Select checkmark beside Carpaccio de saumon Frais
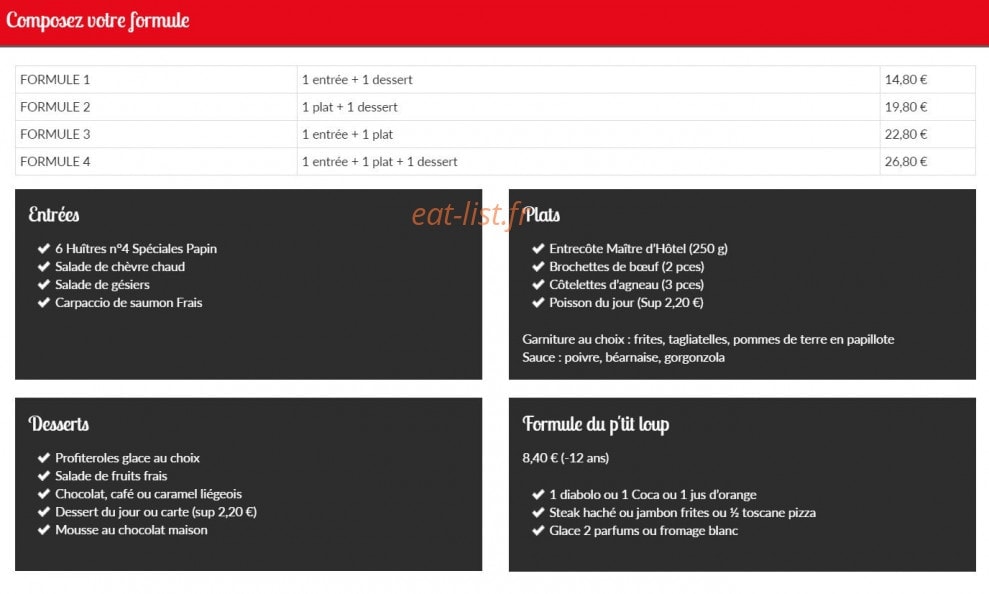 click(x=44, y=303)
